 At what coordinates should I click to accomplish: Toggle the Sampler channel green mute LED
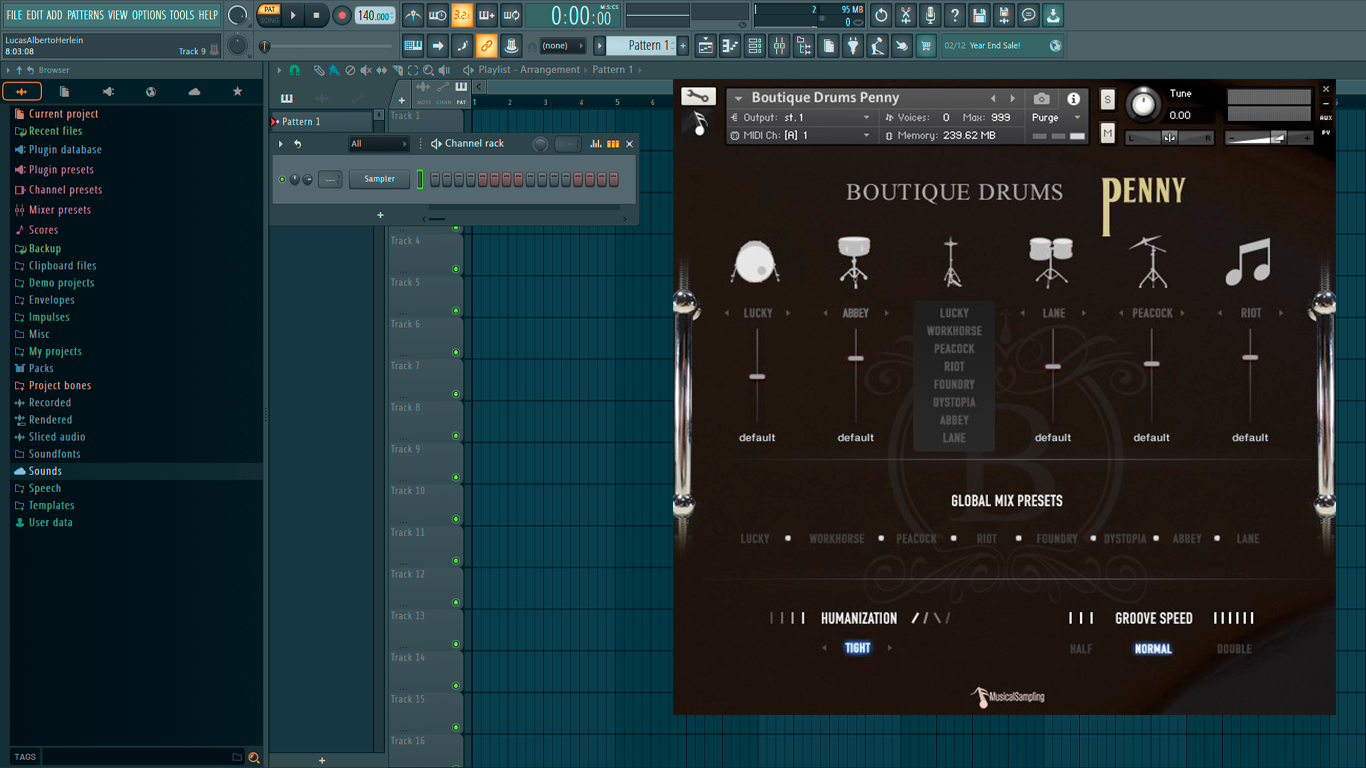click(x=283, y=179)
